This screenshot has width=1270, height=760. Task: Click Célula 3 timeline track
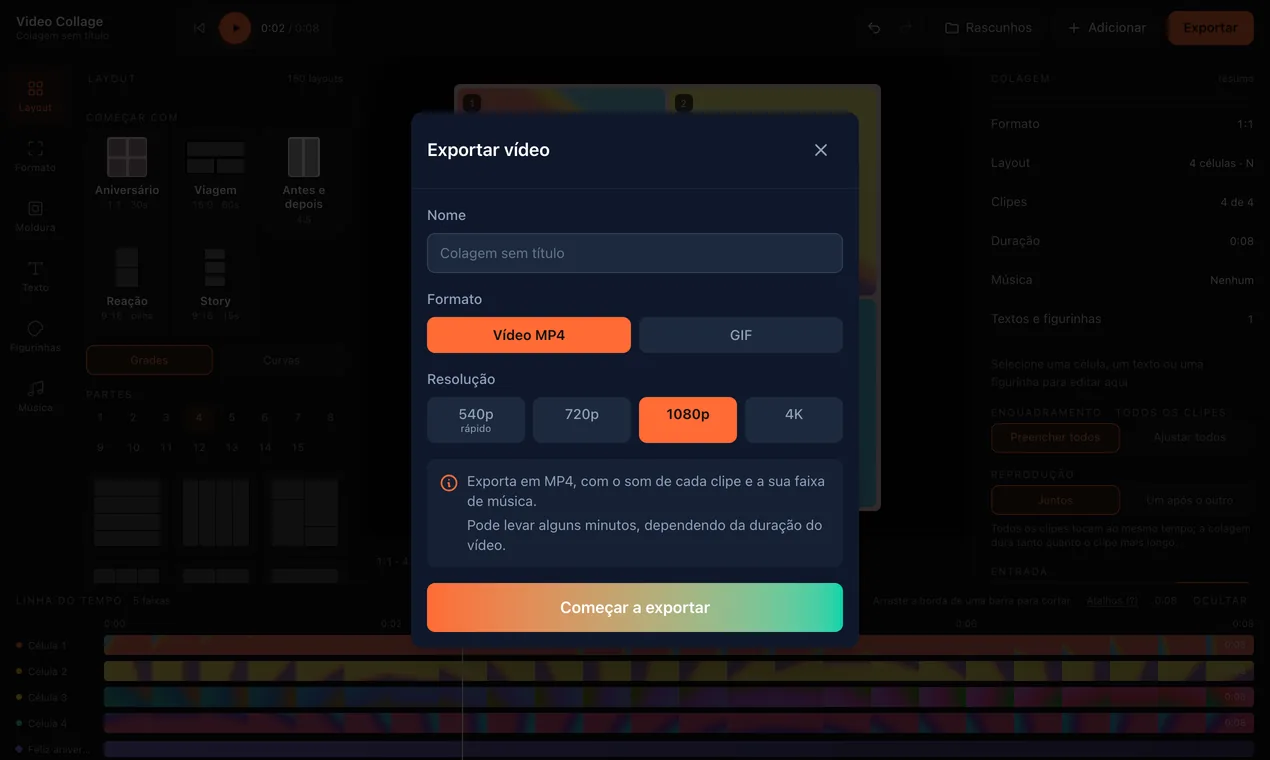coord(678,697)
